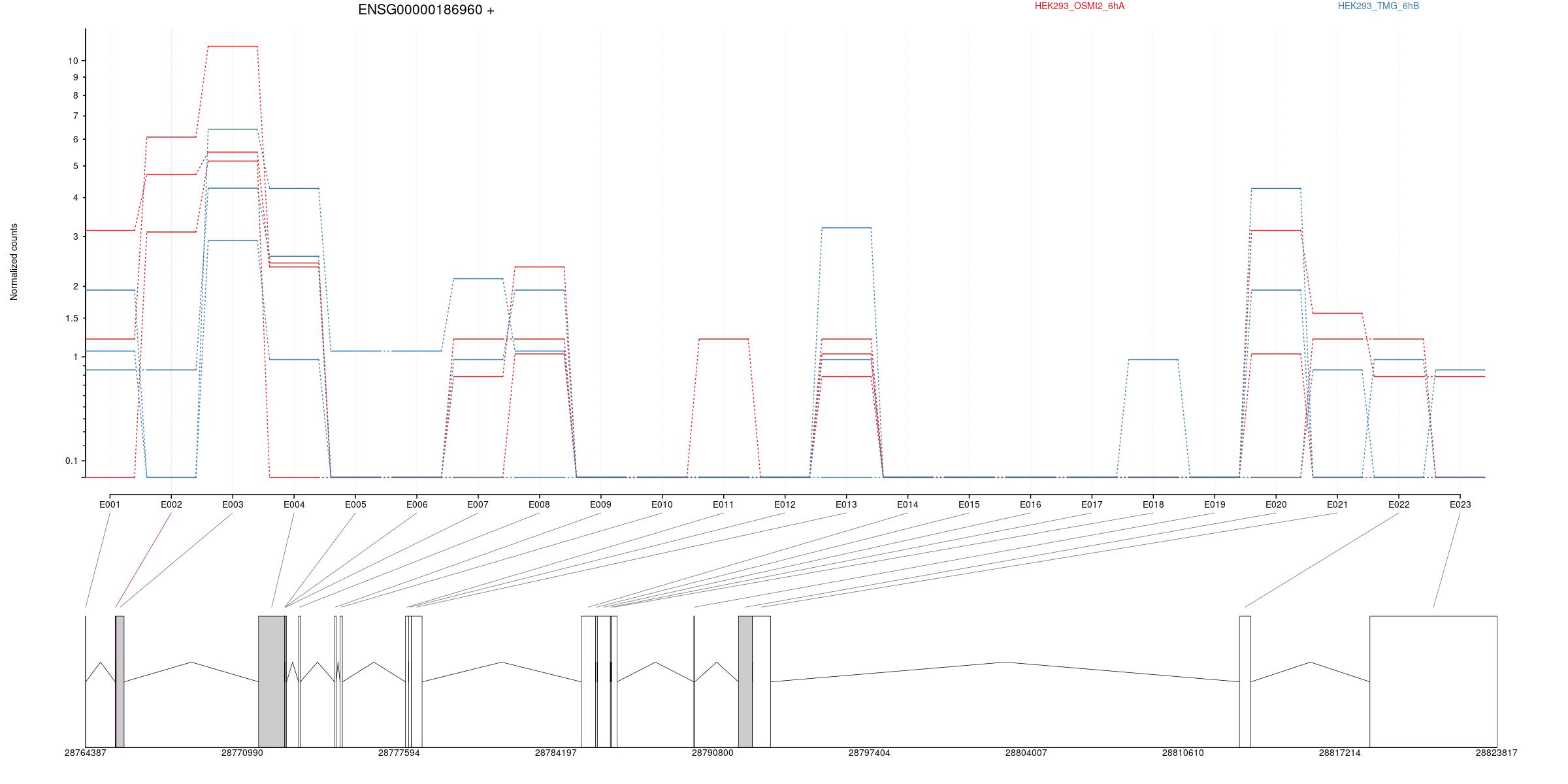Image resolution: width=1568 pixels, height=784 pixels.
Task: Click exon label E019
Action: tap(1215, 504)
